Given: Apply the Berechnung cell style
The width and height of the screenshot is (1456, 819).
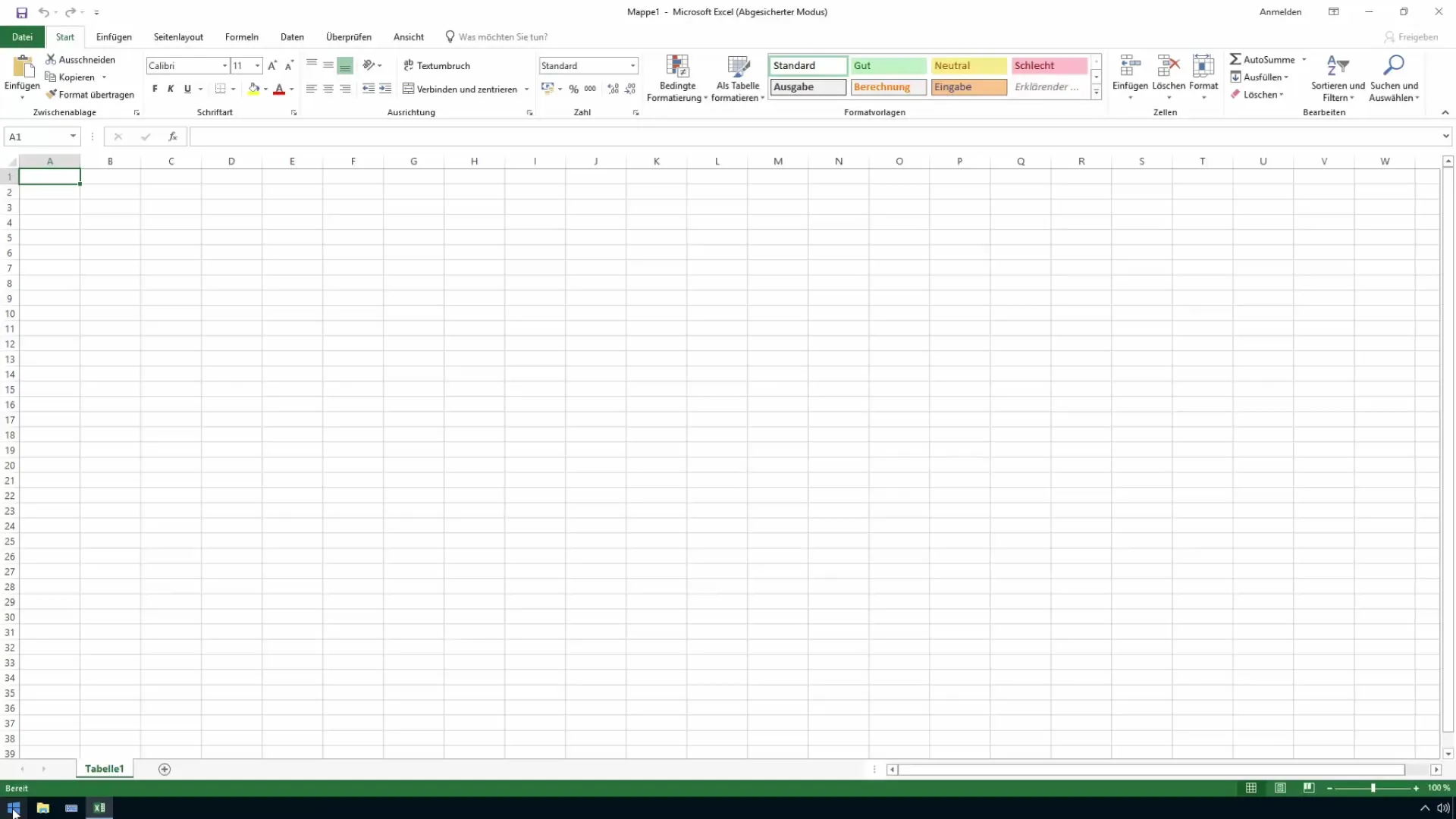Looking at the screenshot, I should (x=888, y=86).
